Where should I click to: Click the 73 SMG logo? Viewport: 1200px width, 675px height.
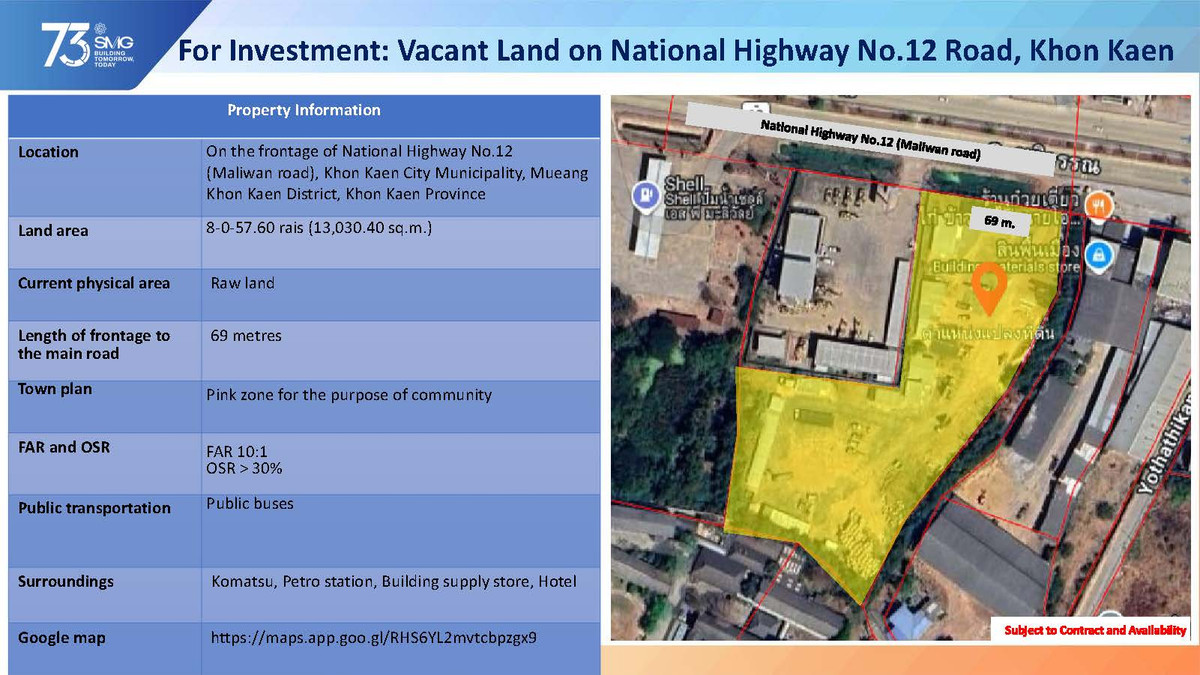88,48
